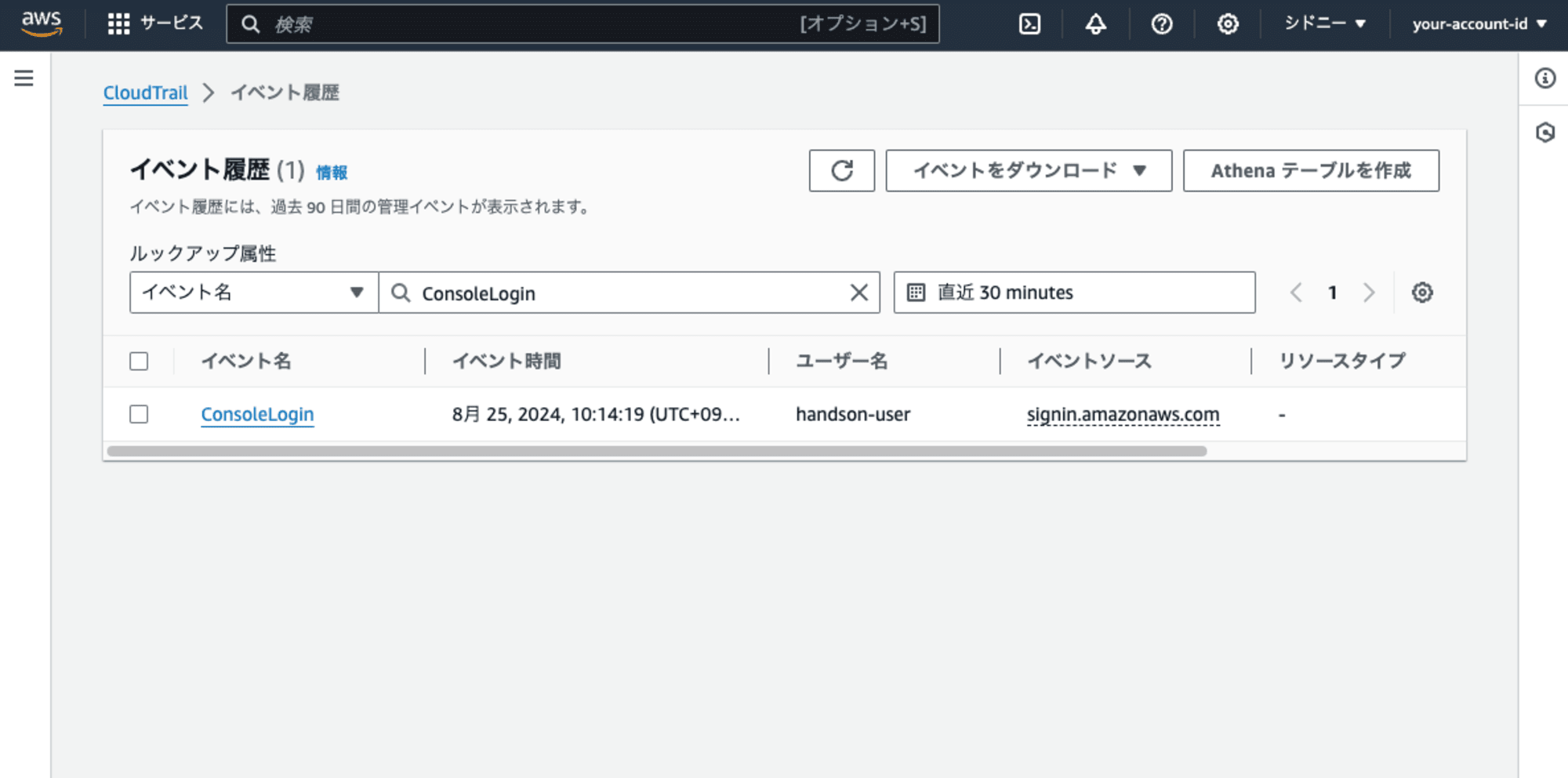Open the ConsoleLogin event details link
The image size is (1568, 778).
pos(257,414)
